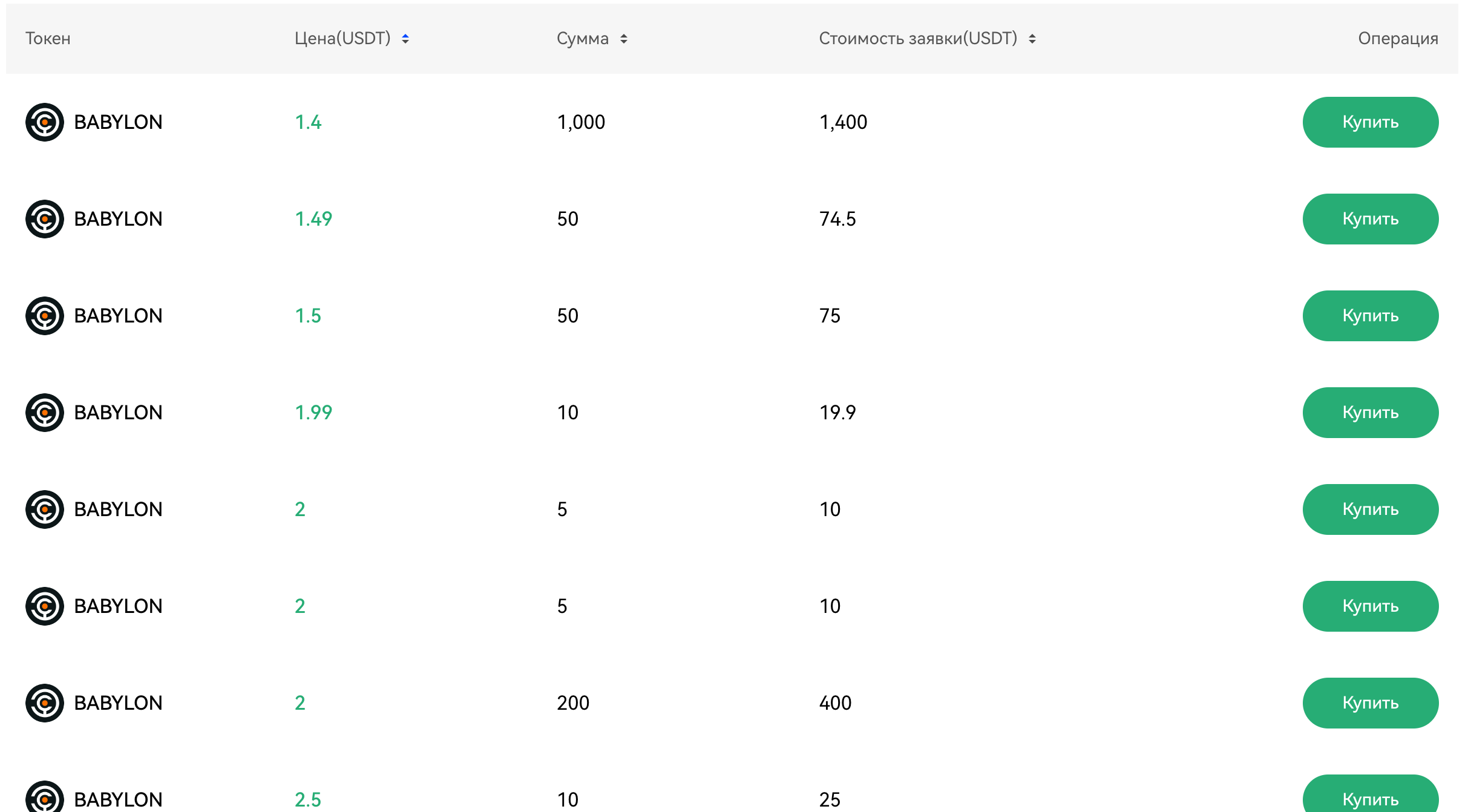Select the order value 400
The height and width of the screenshot is (812, 1468).
[835, 703]
